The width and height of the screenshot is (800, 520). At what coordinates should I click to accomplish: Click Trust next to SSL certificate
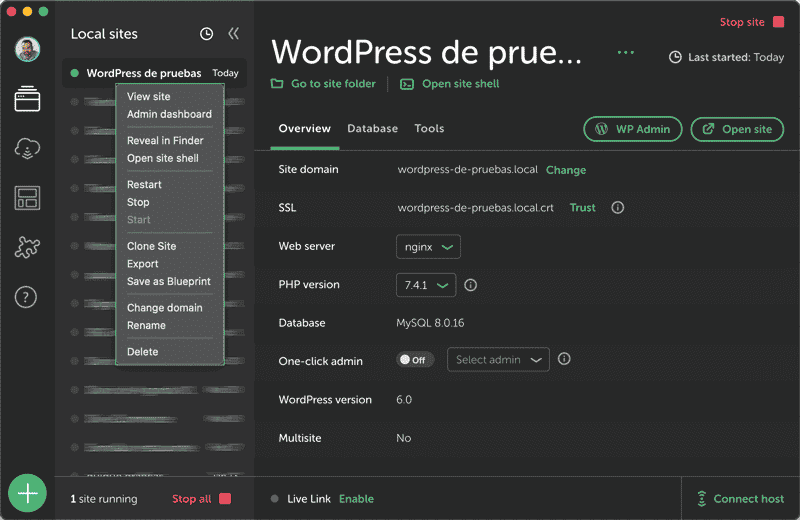coord(583,208)
